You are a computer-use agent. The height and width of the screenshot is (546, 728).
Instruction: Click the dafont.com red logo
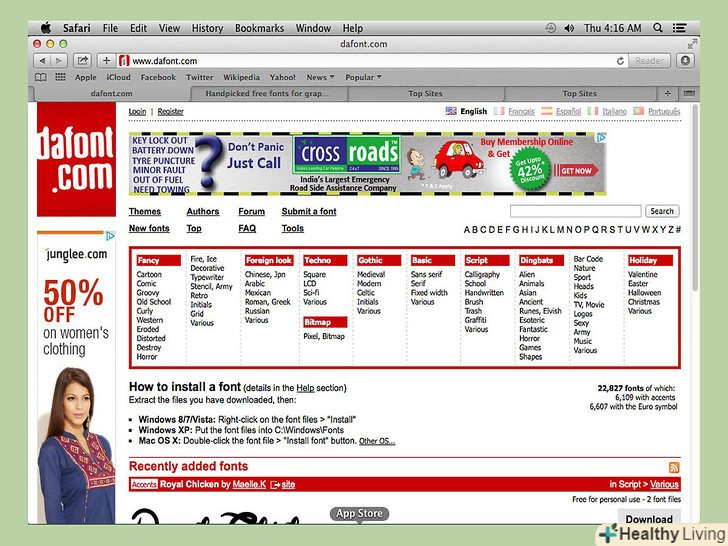77,159
